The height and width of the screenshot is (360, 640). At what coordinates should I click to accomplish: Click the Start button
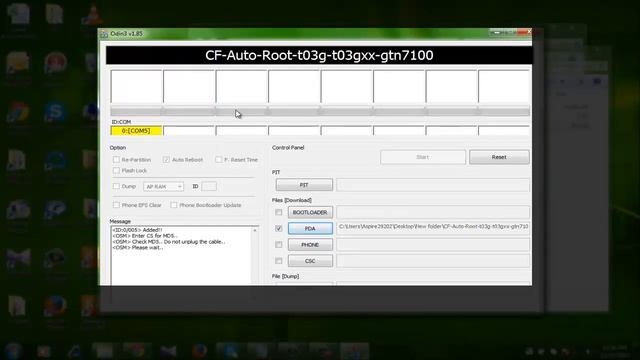422,157
